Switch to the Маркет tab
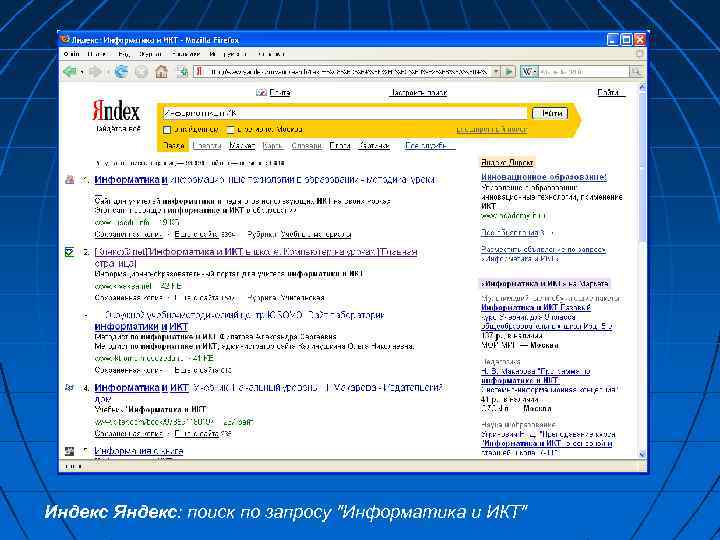720x540 pixels. tap(242, 146)
